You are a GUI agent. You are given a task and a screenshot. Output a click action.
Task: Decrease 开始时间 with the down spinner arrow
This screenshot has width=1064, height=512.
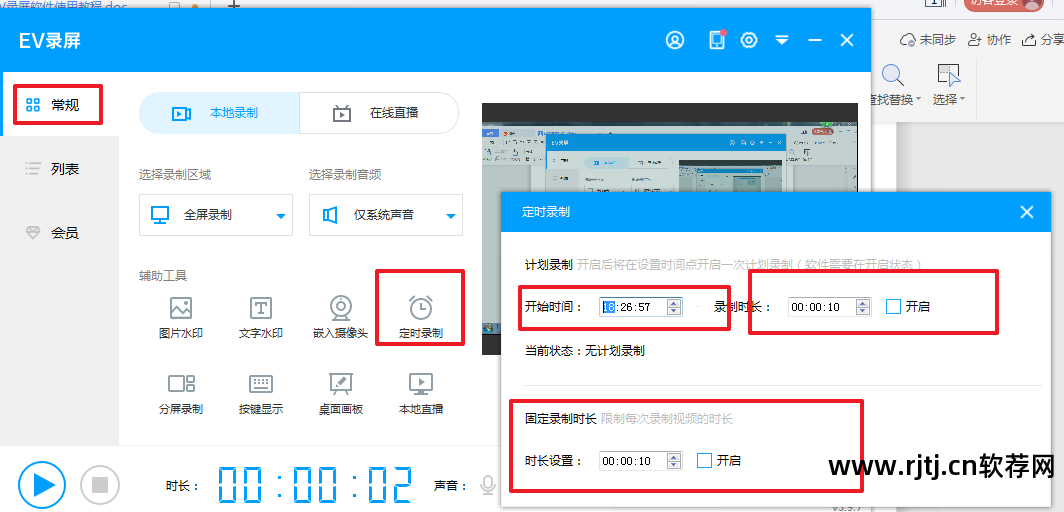(674, 311)
